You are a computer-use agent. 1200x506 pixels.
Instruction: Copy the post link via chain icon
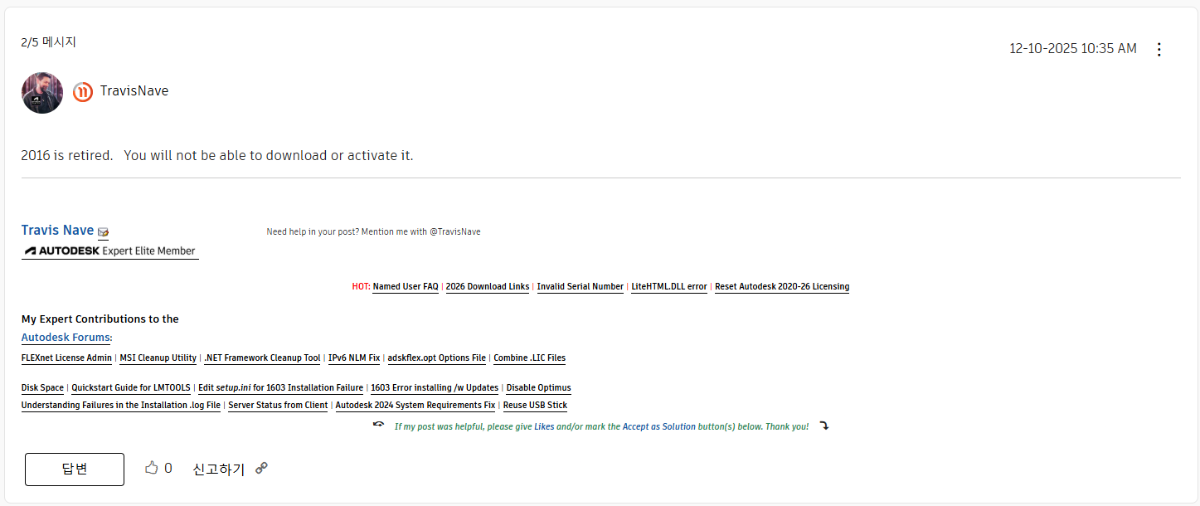262,468
